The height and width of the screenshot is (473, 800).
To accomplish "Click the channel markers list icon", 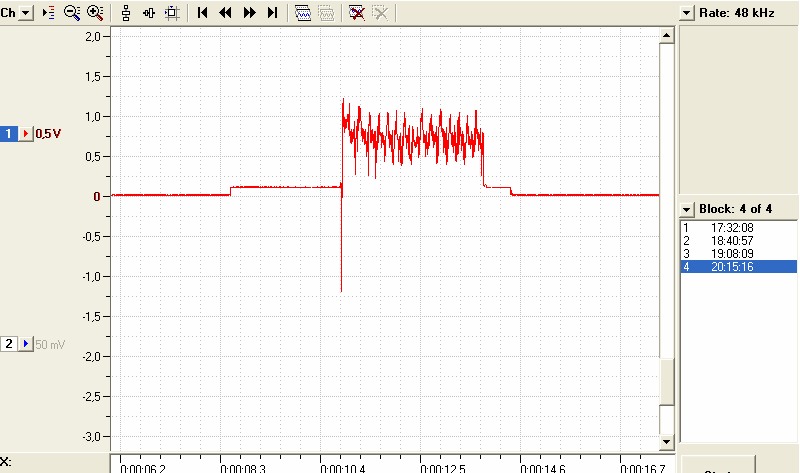I will [48, 13].
